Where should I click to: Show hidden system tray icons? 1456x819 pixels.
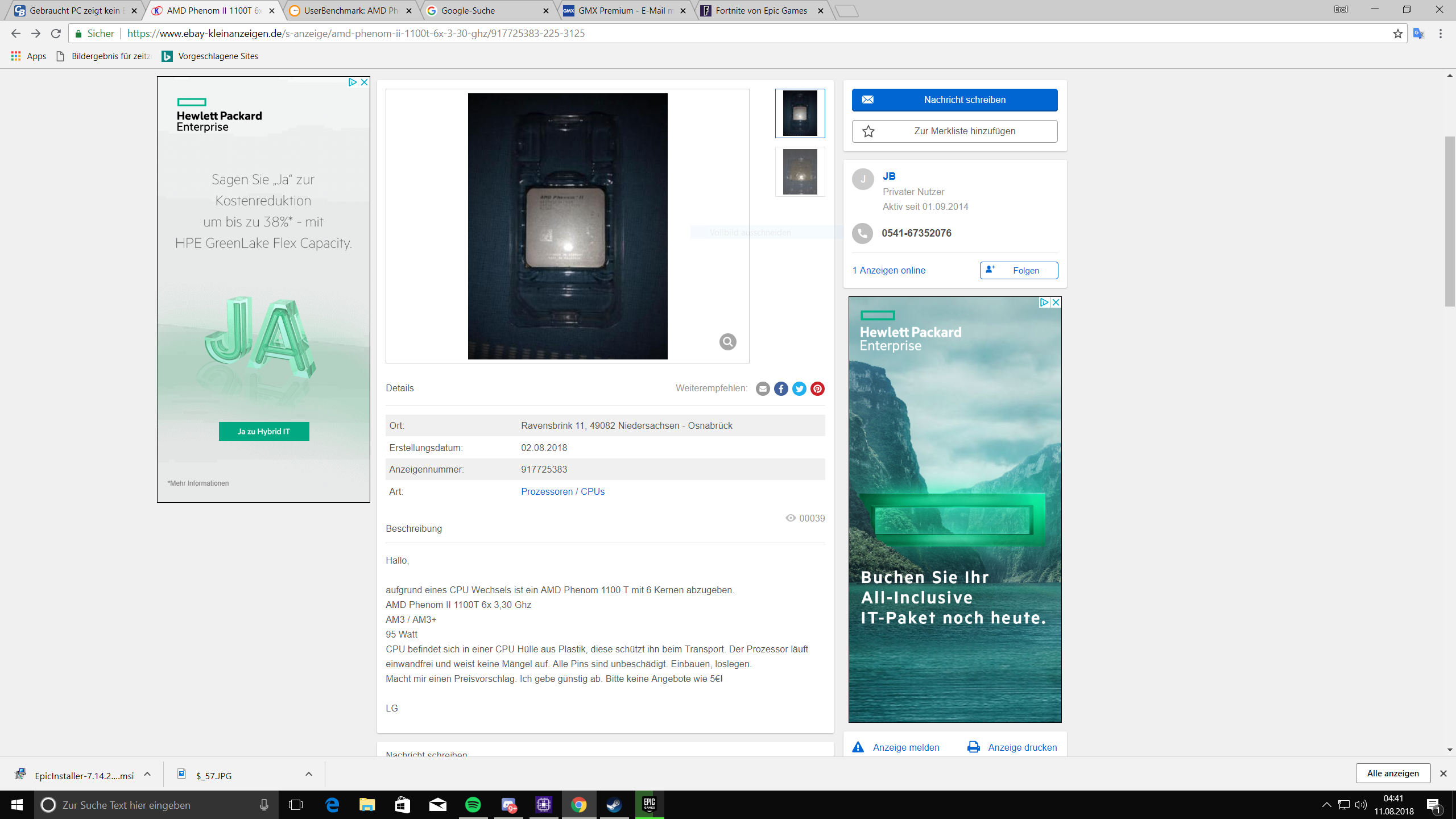click(x=1326, y=805)
